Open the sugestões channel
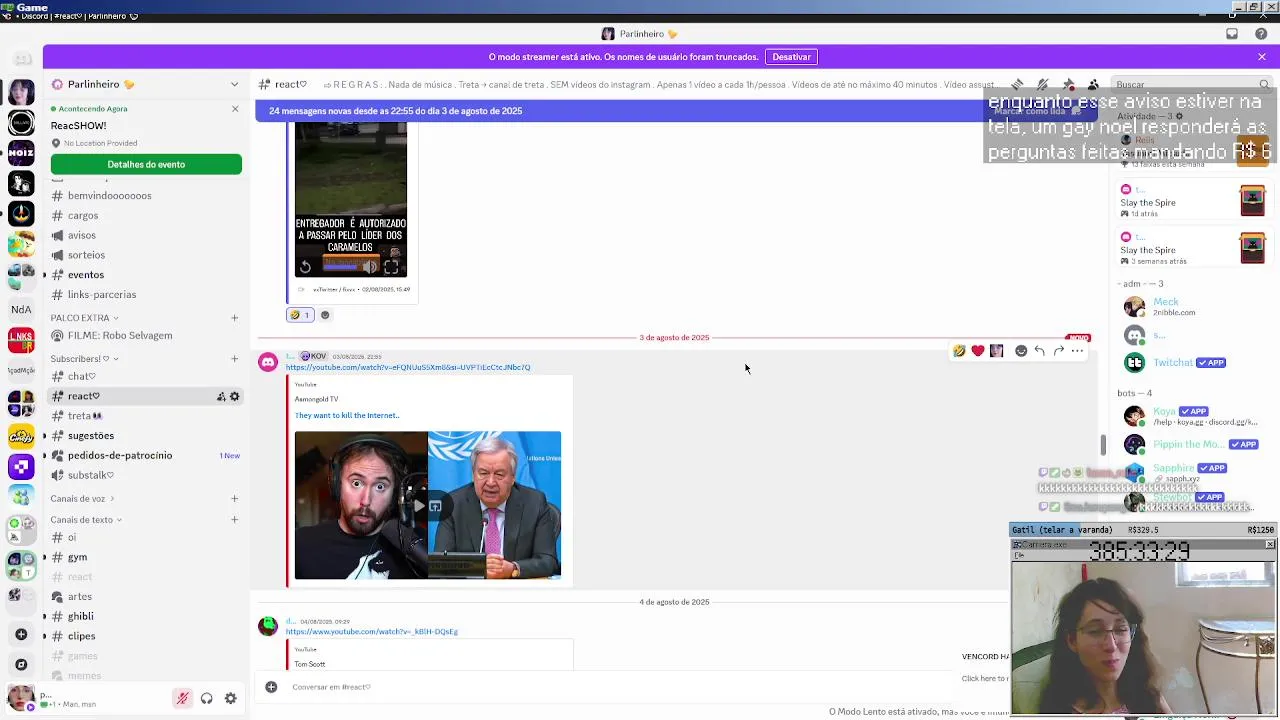Image resolution: width=1280 pixels, height=720 pixels. (91, 436)
